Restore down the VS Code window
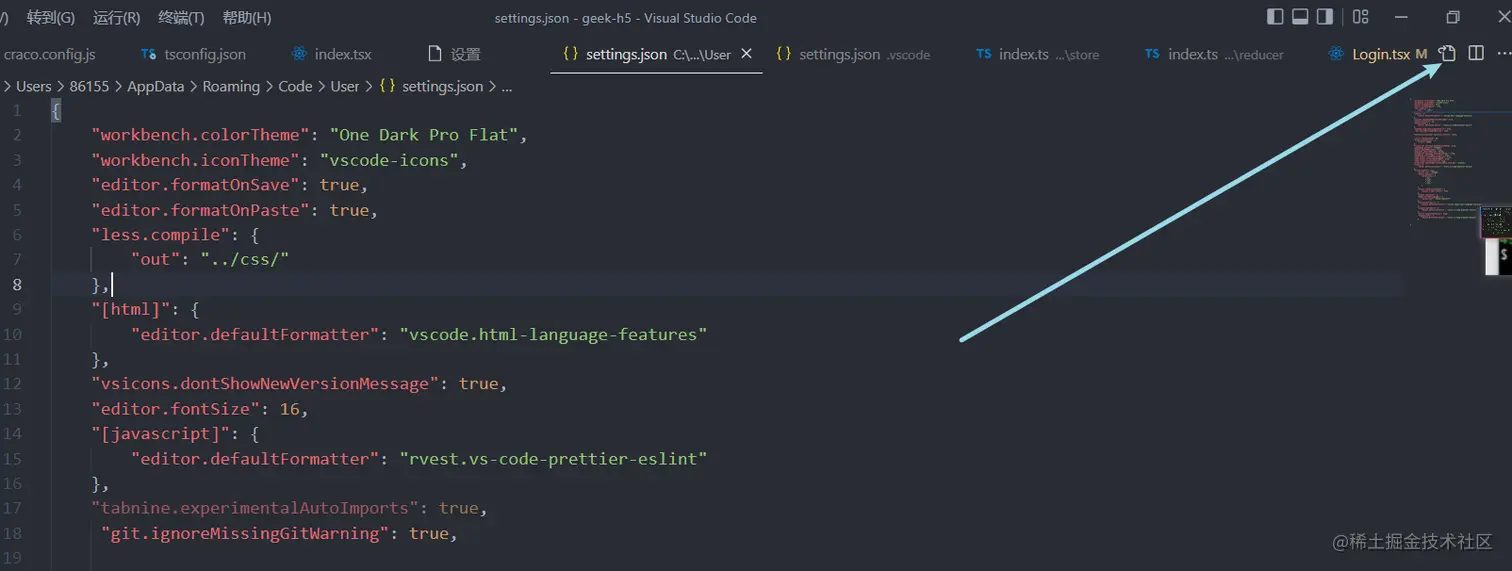The width and height of the screenshot is (1512, 571). (x=1453, y=17)
